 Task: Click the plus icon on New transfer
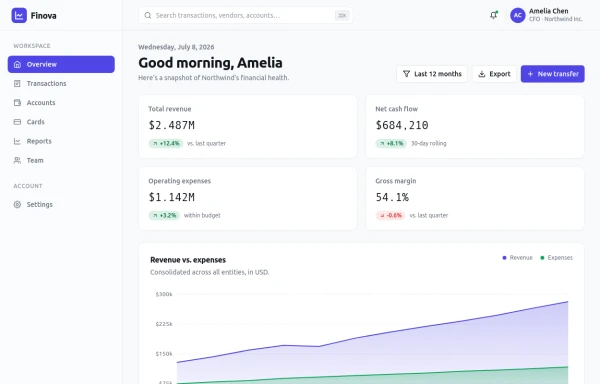[x=530, y=74]
